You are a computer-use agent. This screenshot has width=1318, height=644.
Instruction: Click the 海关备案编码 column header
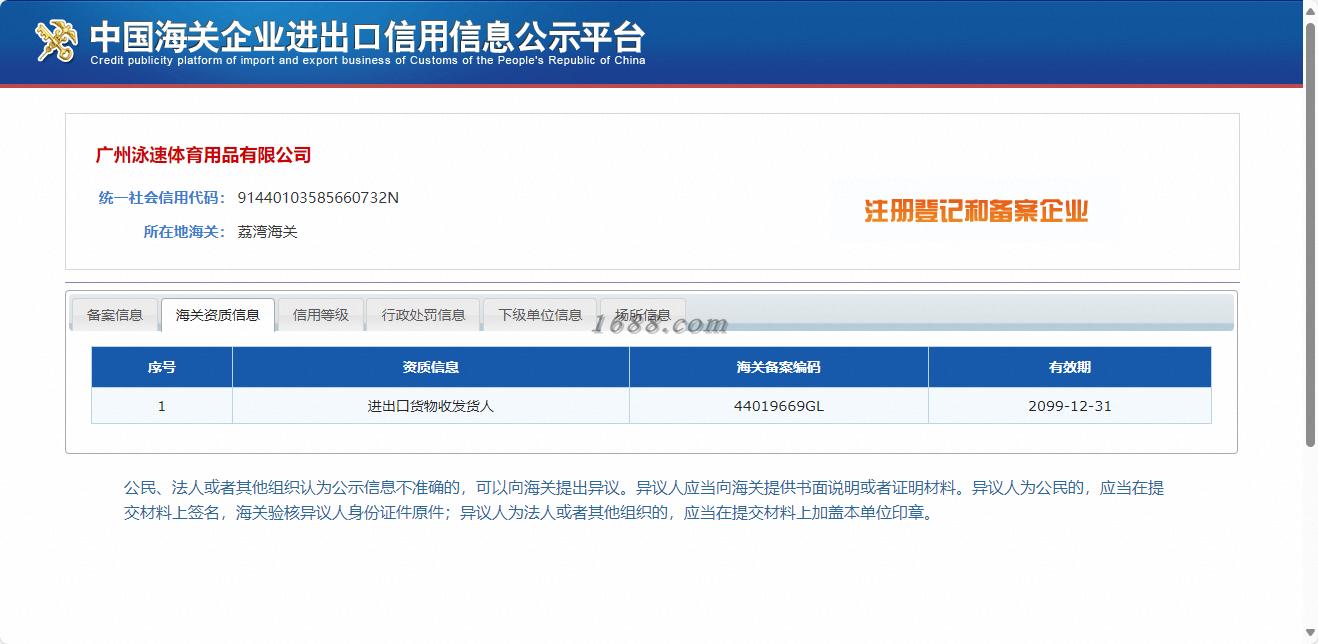(779, 367)
